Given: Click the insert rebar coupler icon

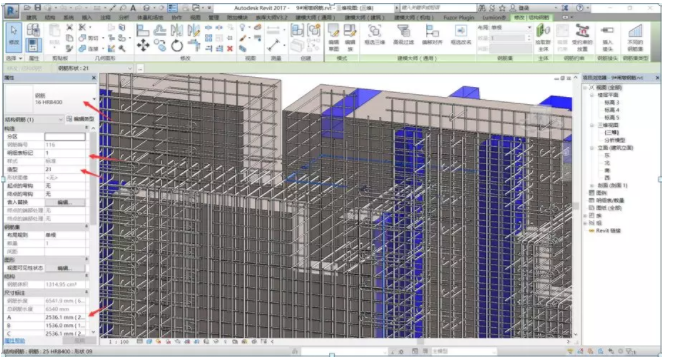Looking at the screenshot, I should click(x=607, y=37).
